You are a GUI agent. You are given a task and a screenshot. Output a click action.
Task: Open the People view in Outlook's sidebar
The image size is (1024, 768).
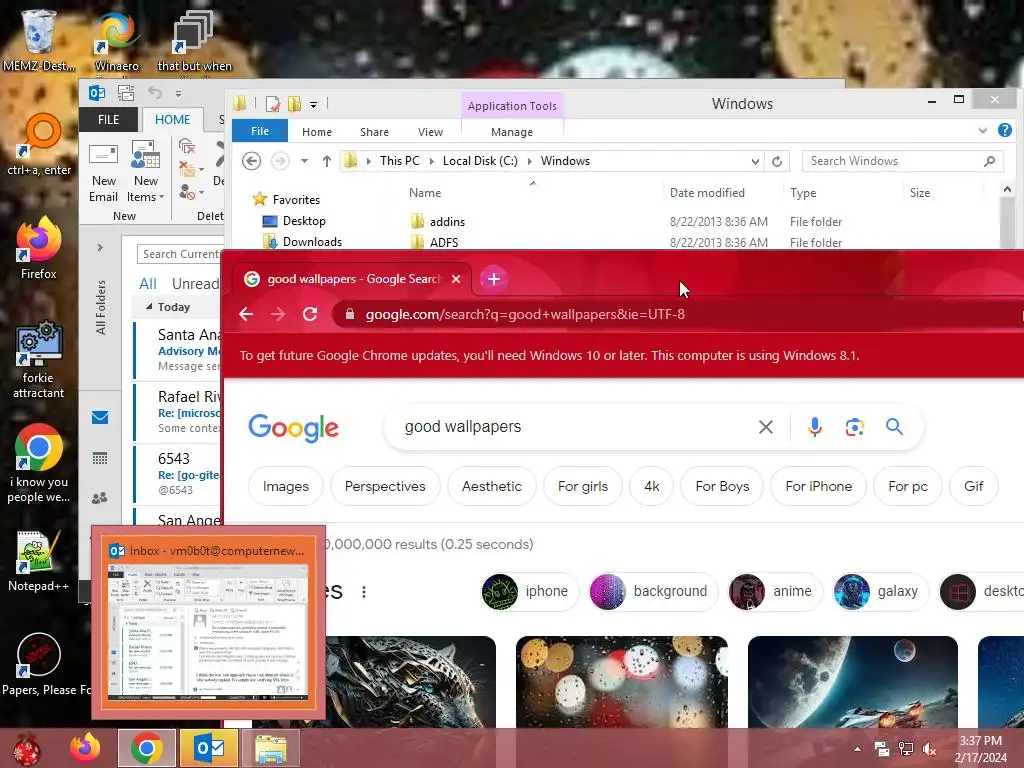[x=100, y=498]
